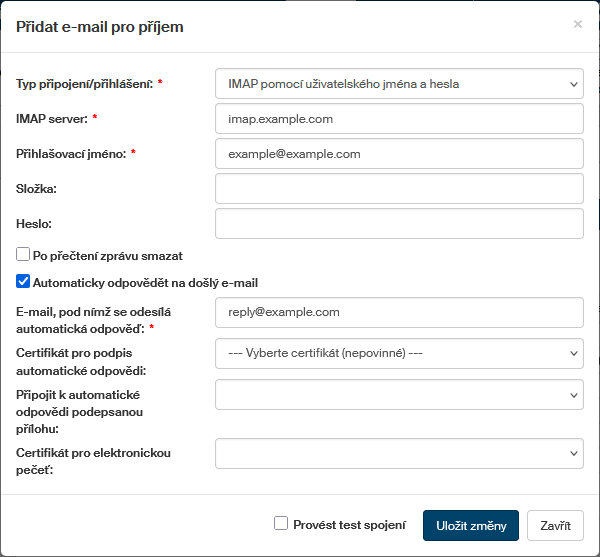600x557 pixels.
Task: Click the Heslo password field
Action: click(399, 224)
